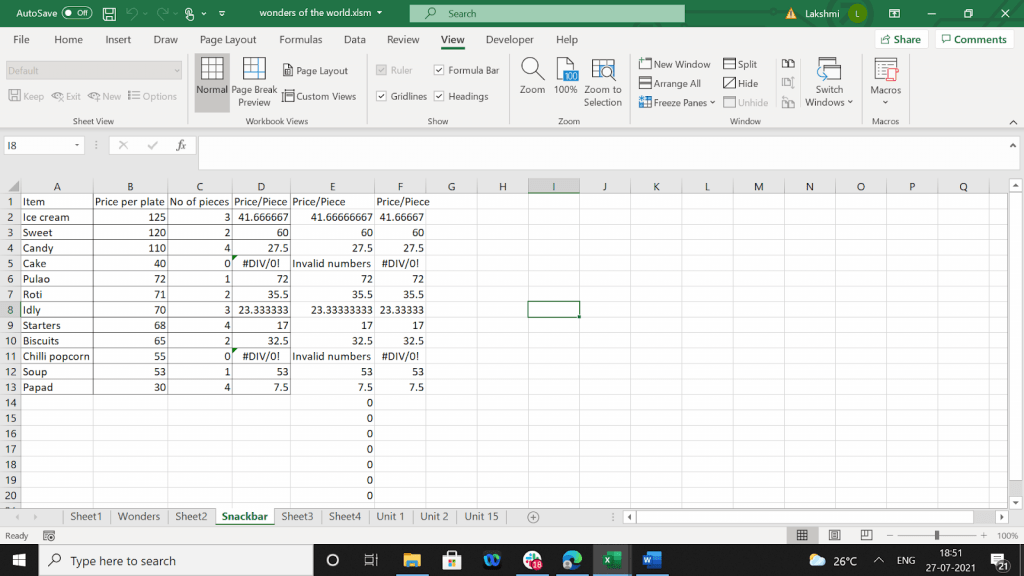Uncheck the Gridlines checkbox
The height and width of the screenshot is (576, 1024).
[382, 96]
